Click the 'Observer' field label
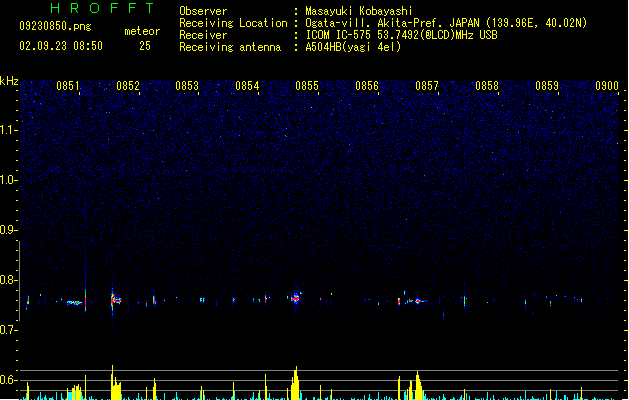 pos(203,11)
